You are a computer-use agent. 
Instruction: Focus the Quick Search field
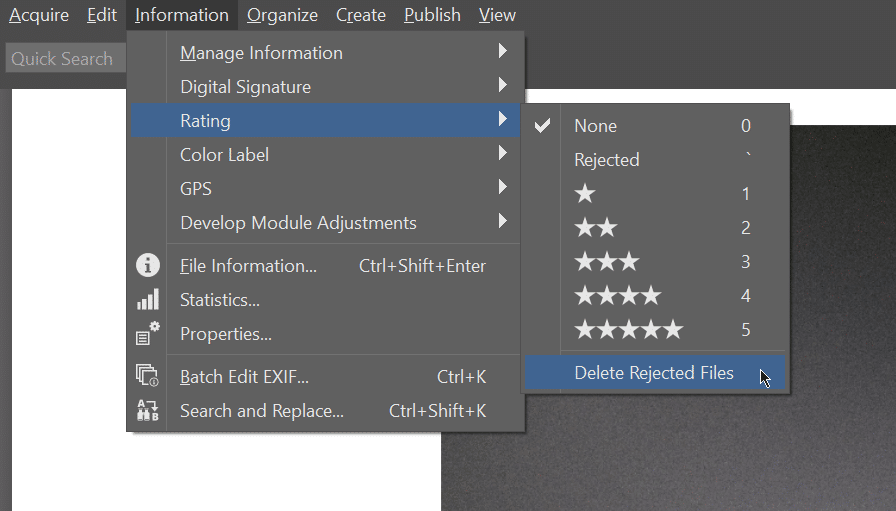coord(65,58)
